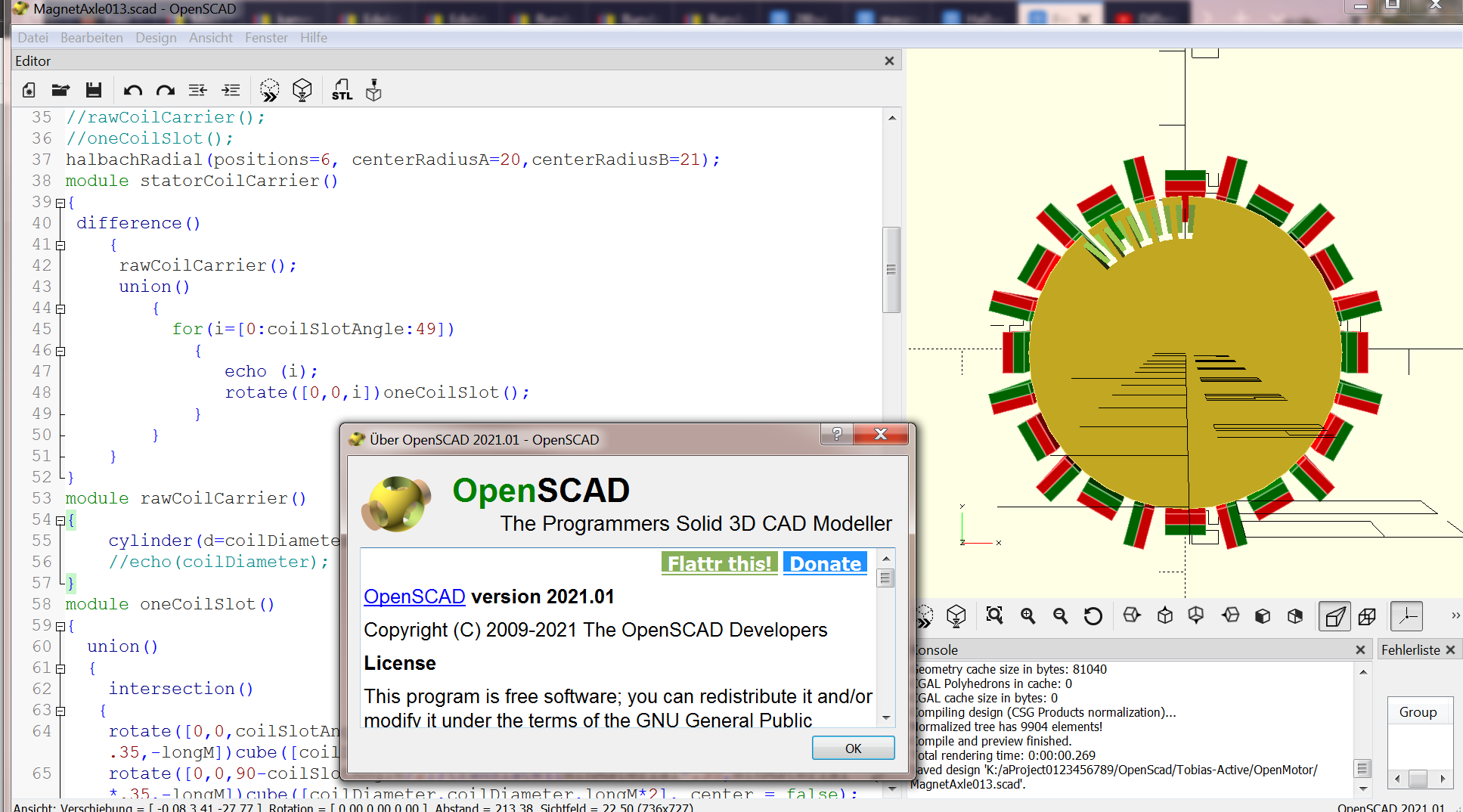Collapse the fold marker at line 59

click(x=60, y=626)
